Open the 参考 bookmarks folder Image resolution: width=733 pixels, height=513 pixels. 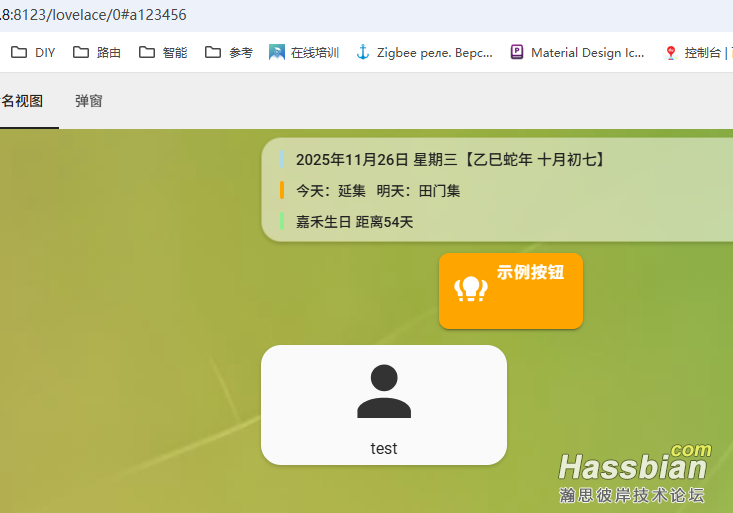coord(229,52)
